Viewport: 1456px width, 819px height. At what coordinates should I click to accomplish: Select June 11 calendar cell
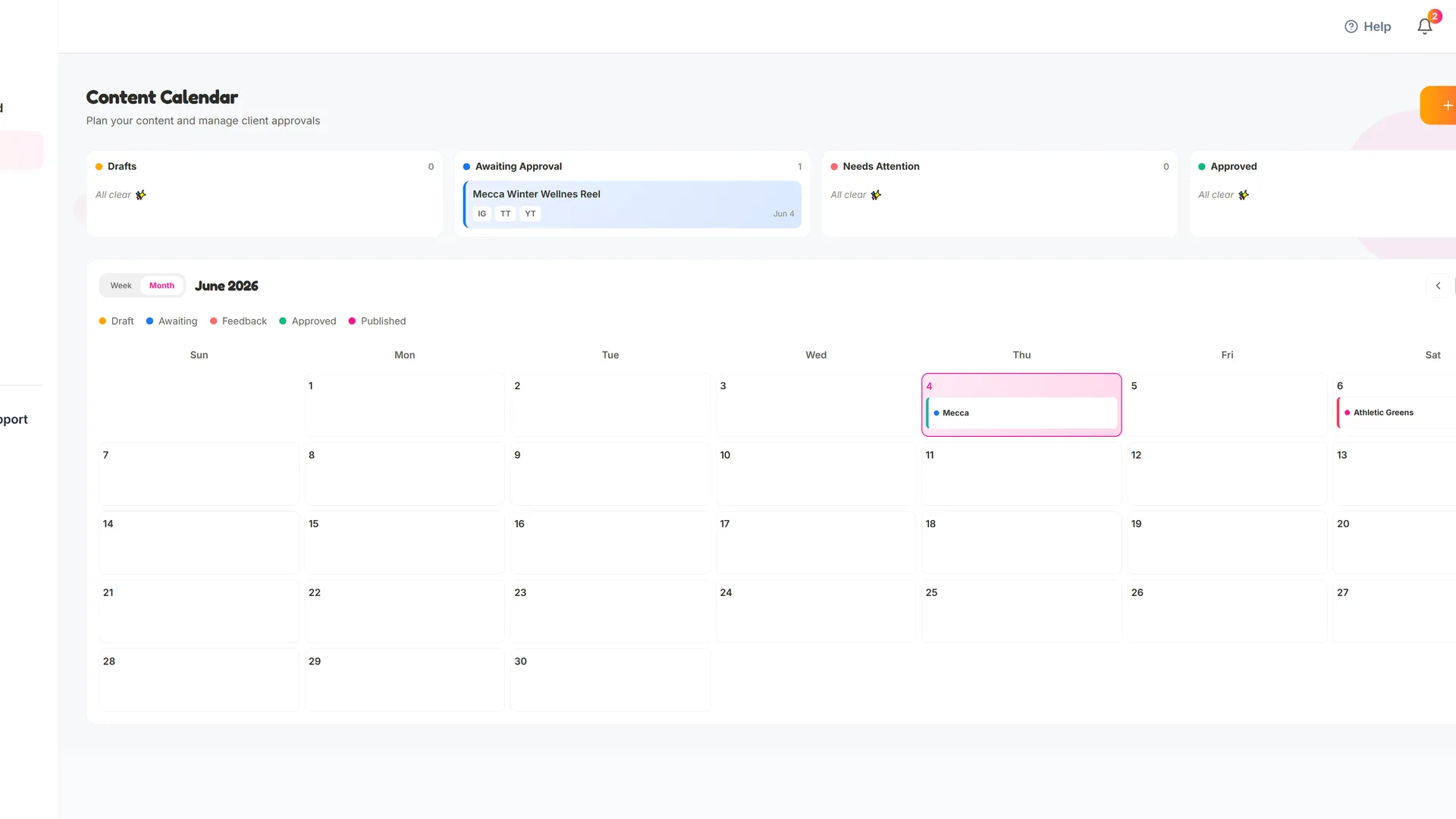click(x=1021, y=474)
